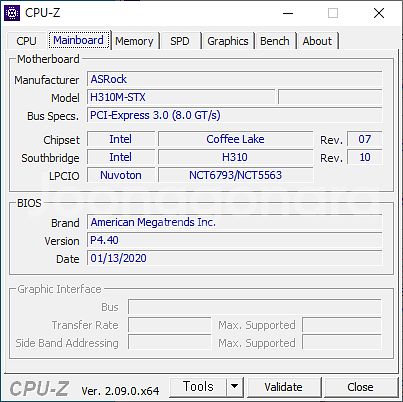Open the Graphics tab
Image resolution: width=403 pixels, height=402 pixels.
[228, 41]
